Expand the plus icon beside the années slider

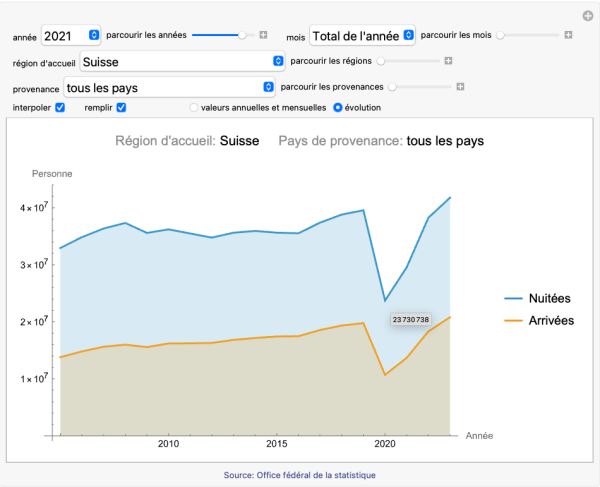tap(263, 35)
